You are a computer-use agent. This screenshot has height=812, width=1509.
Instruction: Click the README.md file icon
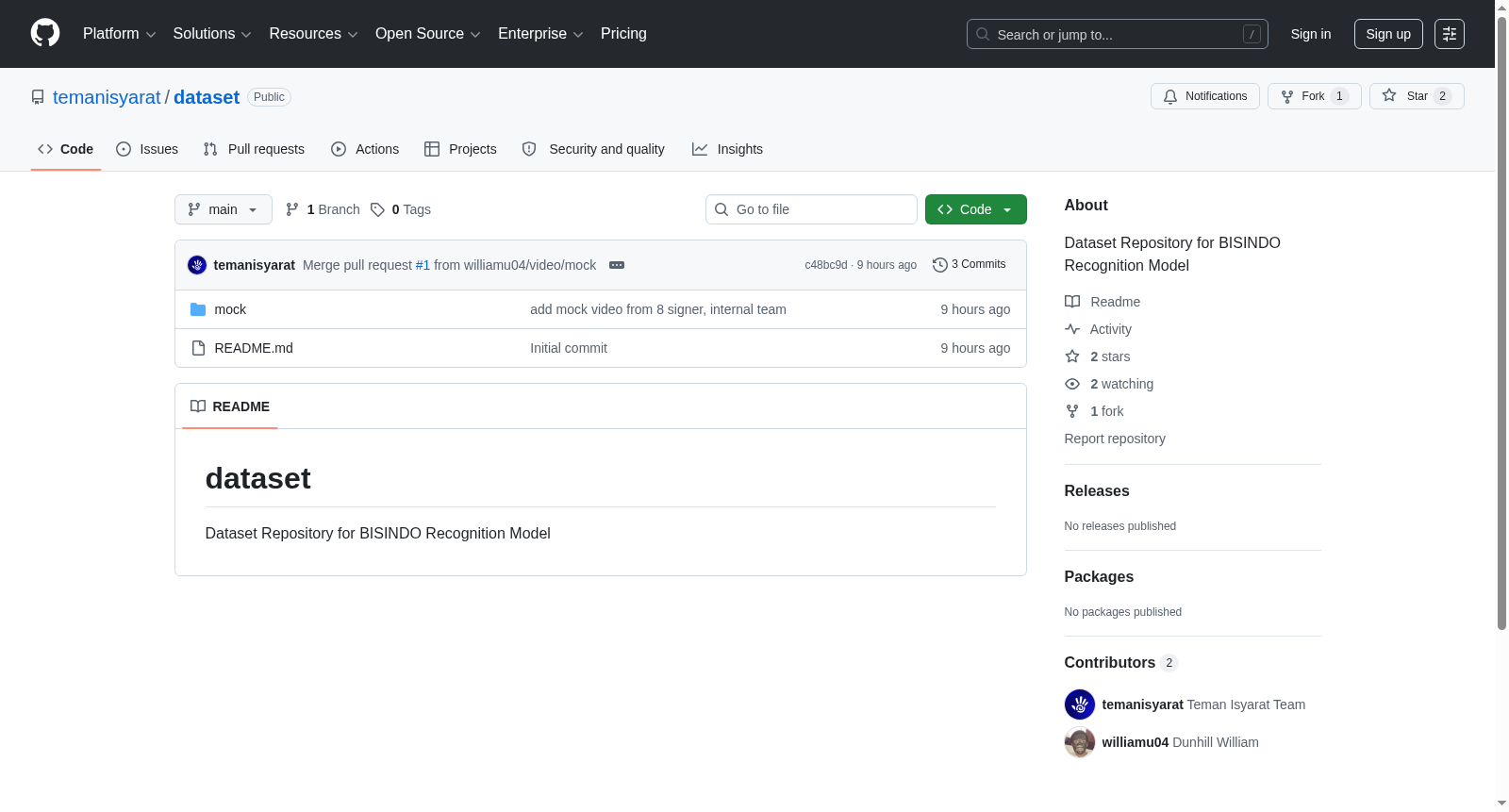(x=198, y=348)
